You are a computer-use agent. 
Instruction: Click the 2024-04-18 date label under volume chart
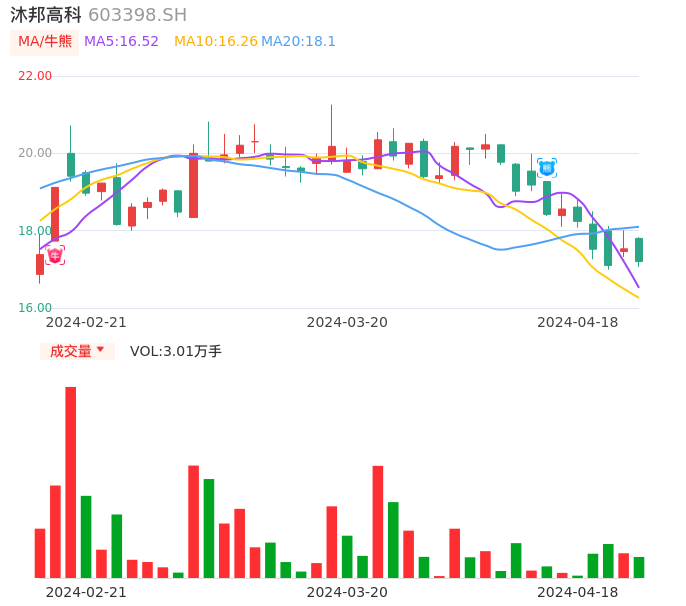(577, 592)
